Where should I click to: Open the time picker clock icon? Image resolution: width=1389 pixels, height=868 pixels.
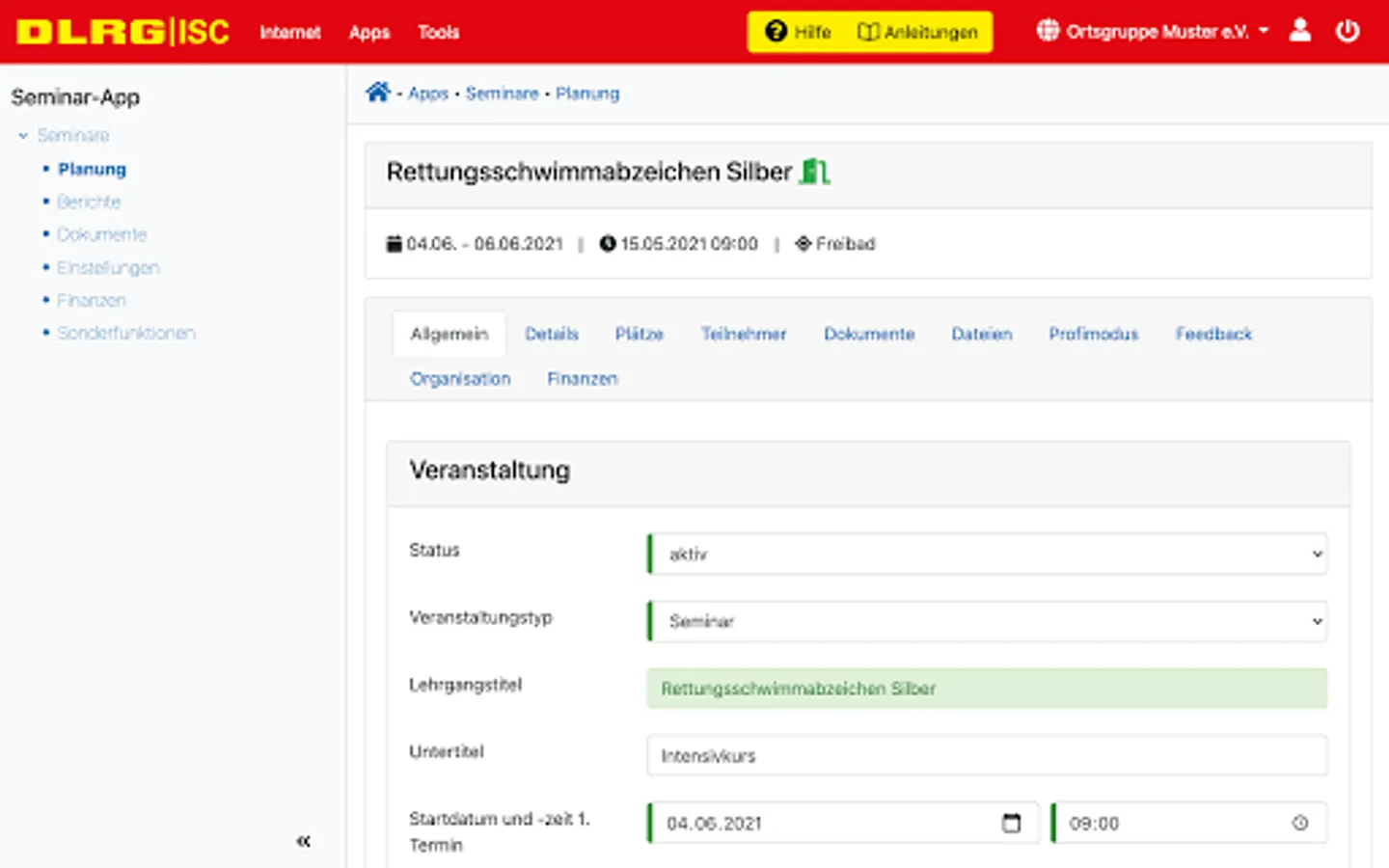pos(1300,823)
